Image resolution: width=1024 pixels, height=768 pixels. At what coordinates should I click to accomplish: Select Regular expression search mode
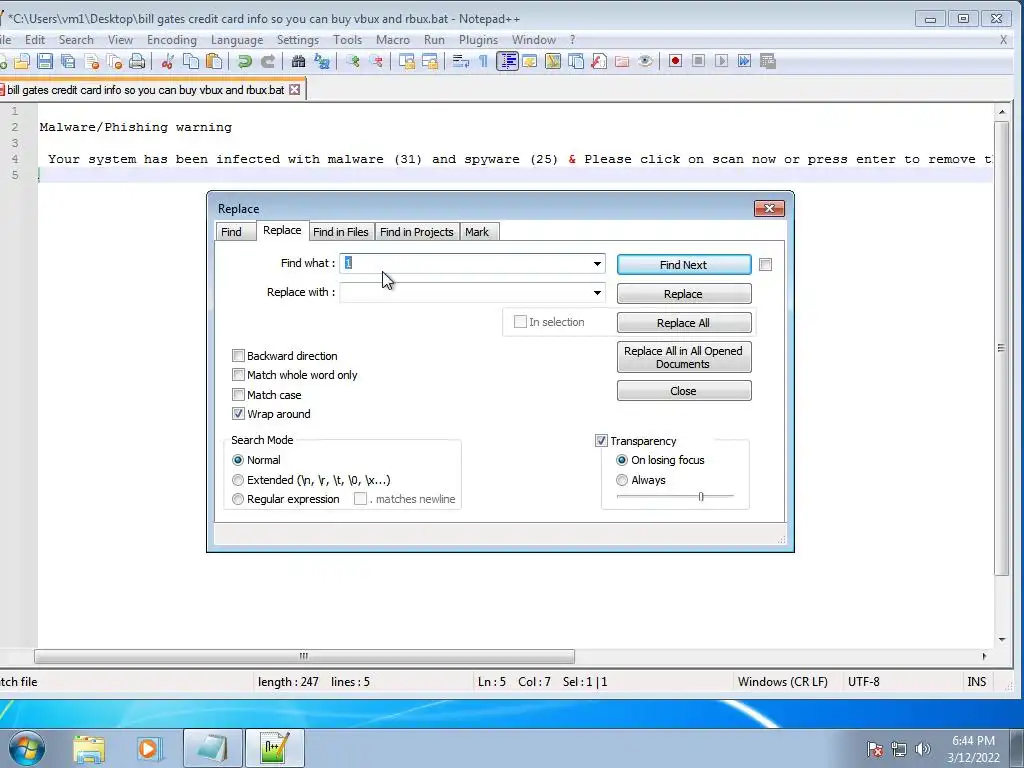pyautogui.click(x=238, y=499)
